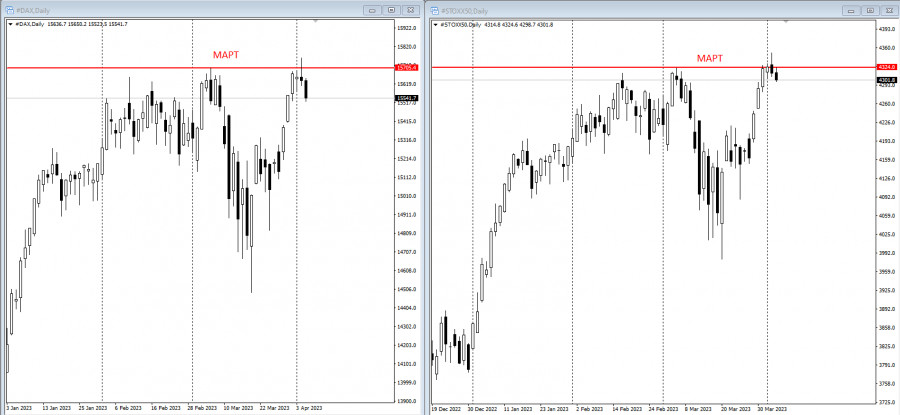Close the #DAX,Daily chart window
Screen dimensions: 900x415
click(410, 10)
